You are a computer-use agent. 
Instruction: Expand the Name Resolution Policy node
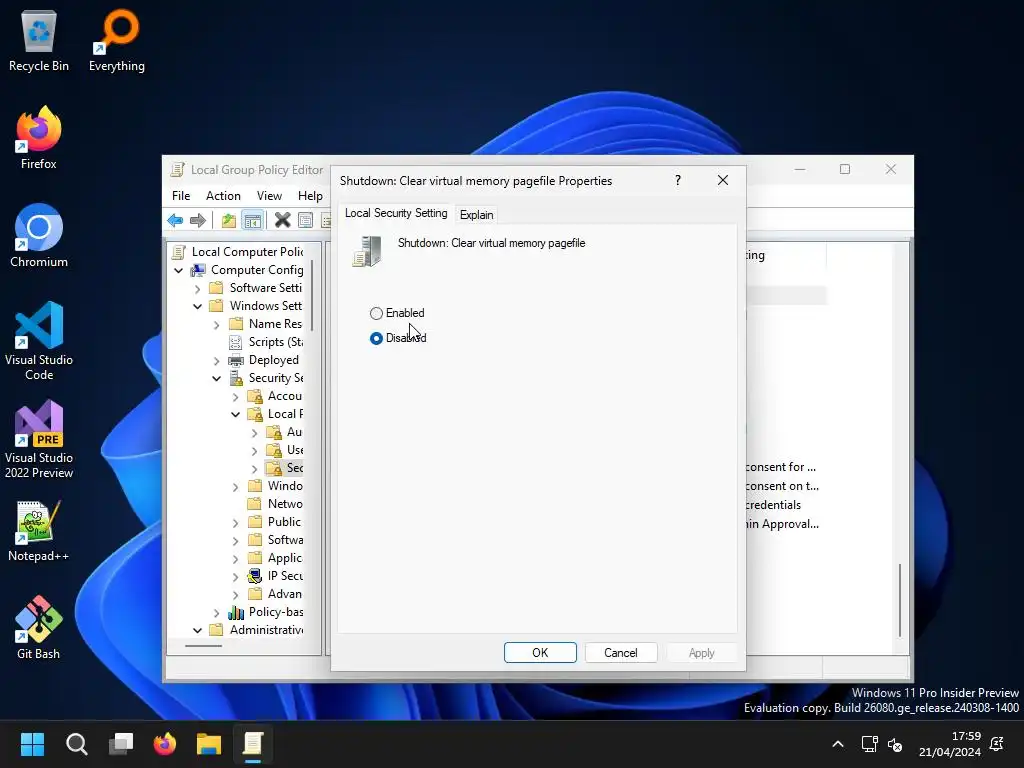(216, 325)
